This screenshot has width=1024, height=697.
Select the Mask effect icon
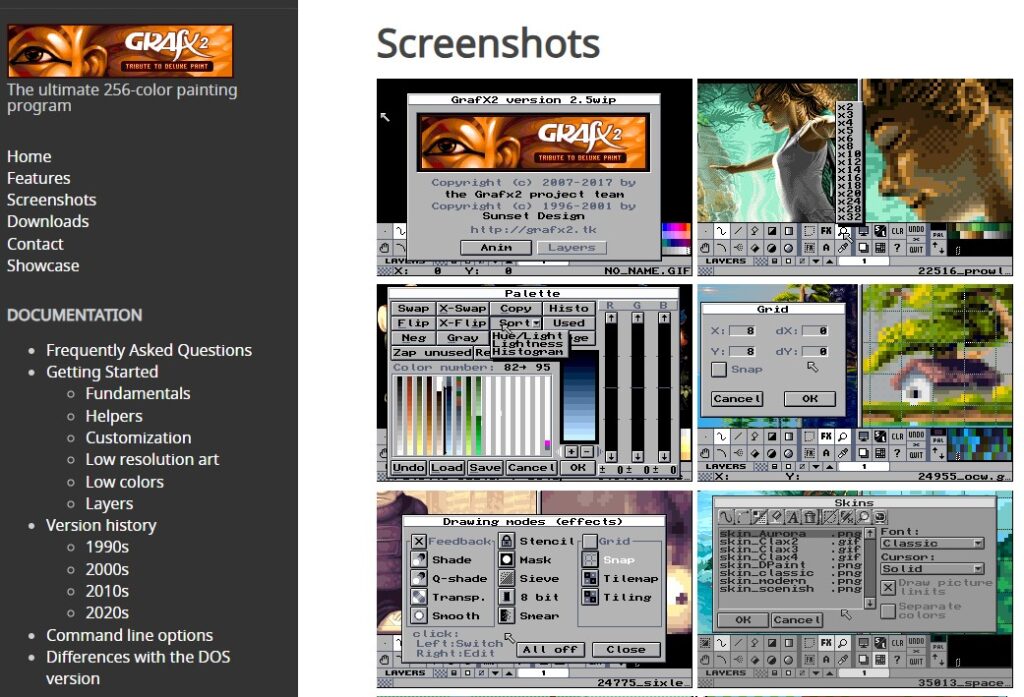507,560
